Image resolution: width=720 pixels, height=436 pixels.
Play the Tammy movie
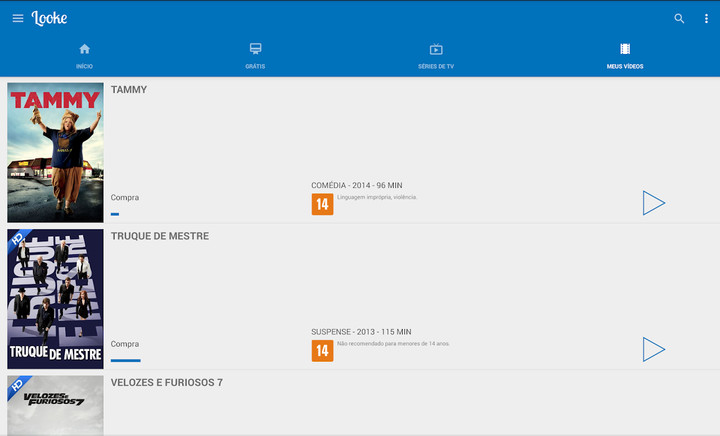tap(653, 203)
